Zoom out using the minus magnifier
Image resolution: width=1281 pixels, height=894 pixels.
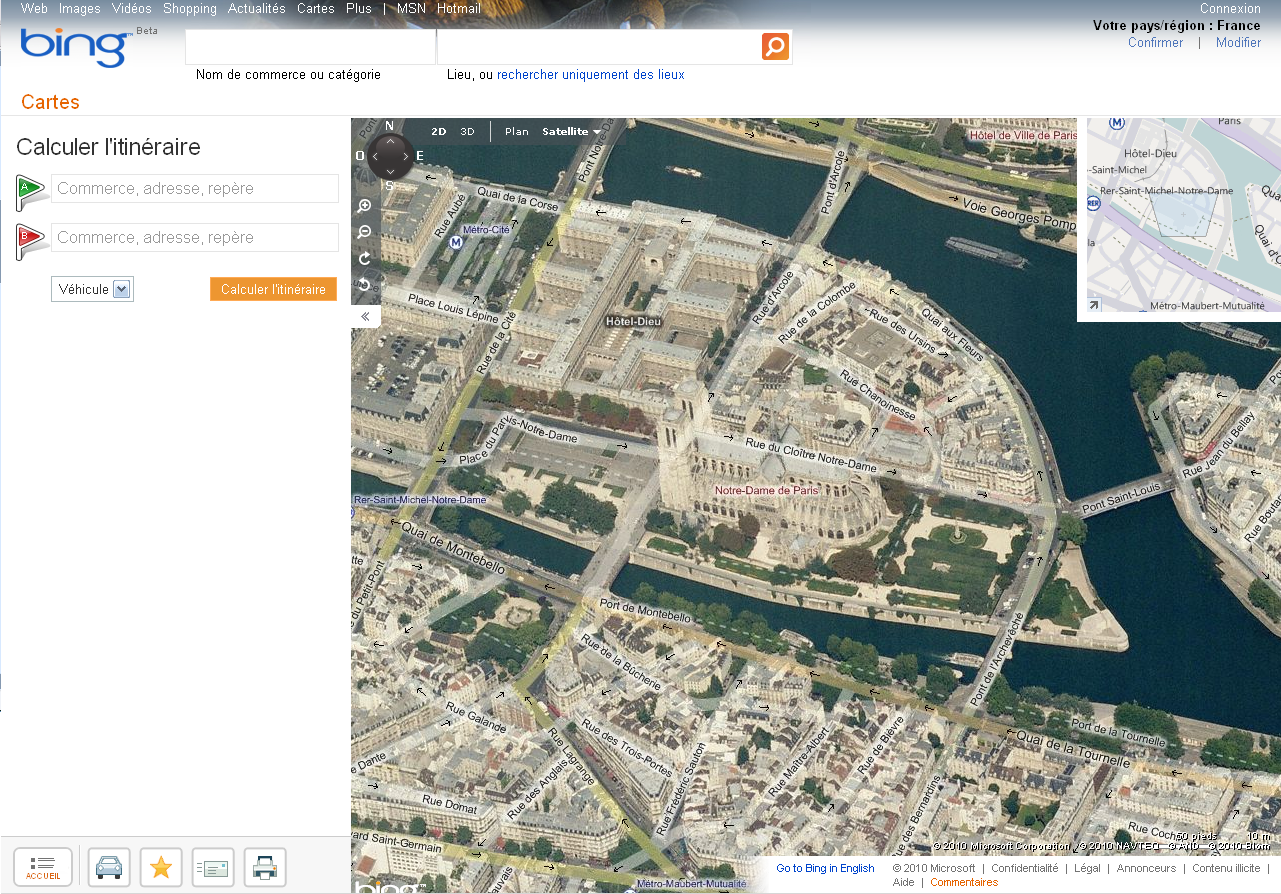[365, 232]
